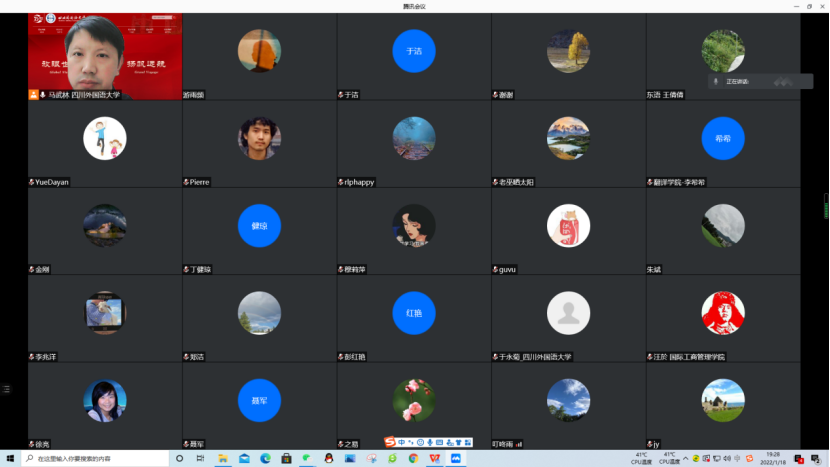Click the Windows Start button
Viewport: 830px width, 467px height.
(10, 459)
